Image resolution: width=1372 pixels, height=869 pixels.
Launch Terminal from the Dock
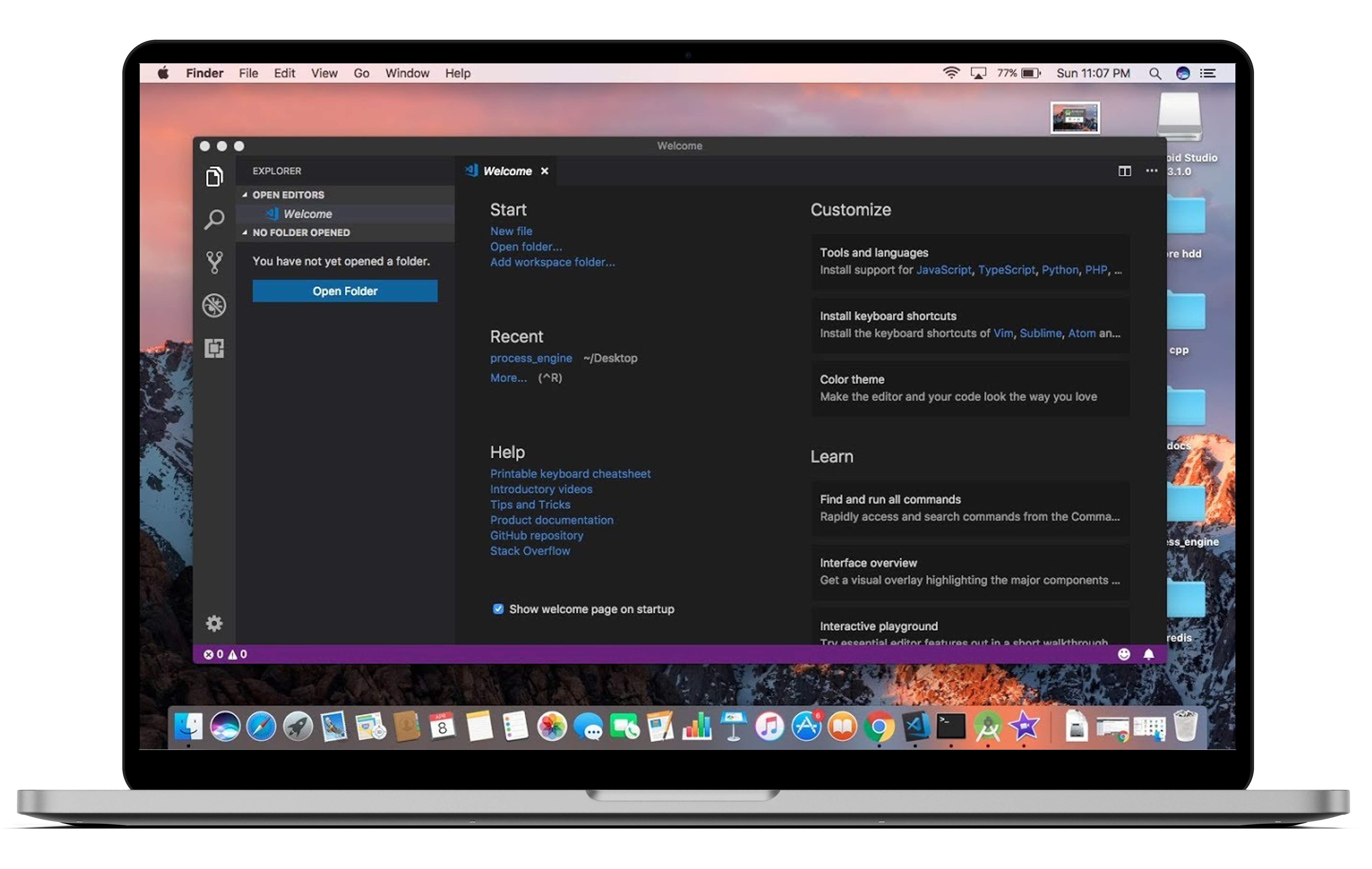(951, 727)
